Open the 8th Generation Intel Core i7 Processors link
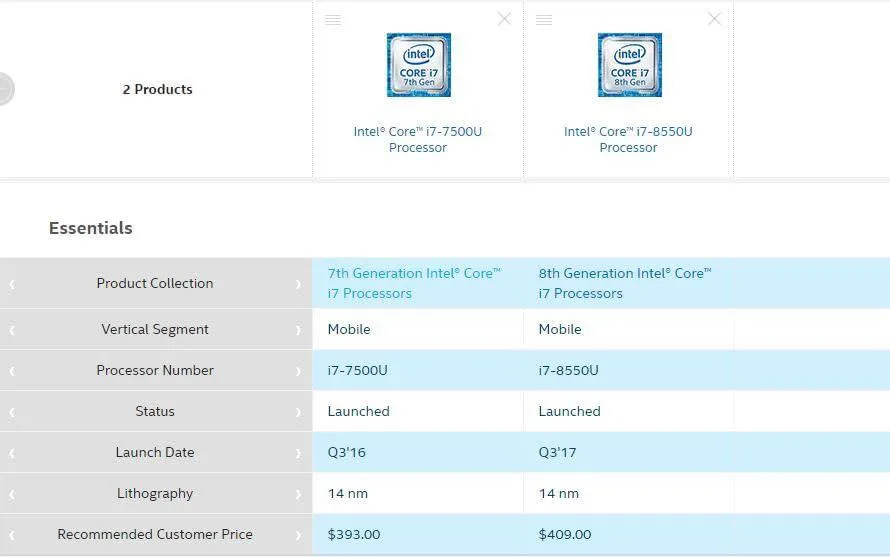Screen dimensions: 890x557 (625, 283)
